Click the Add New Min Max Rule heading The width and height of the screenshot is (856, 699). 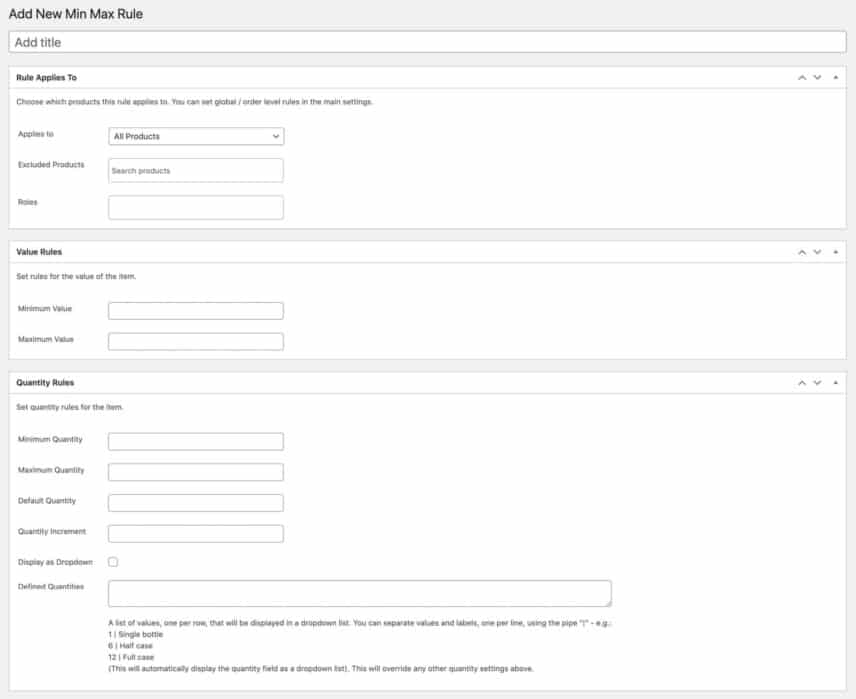(75, 14)
